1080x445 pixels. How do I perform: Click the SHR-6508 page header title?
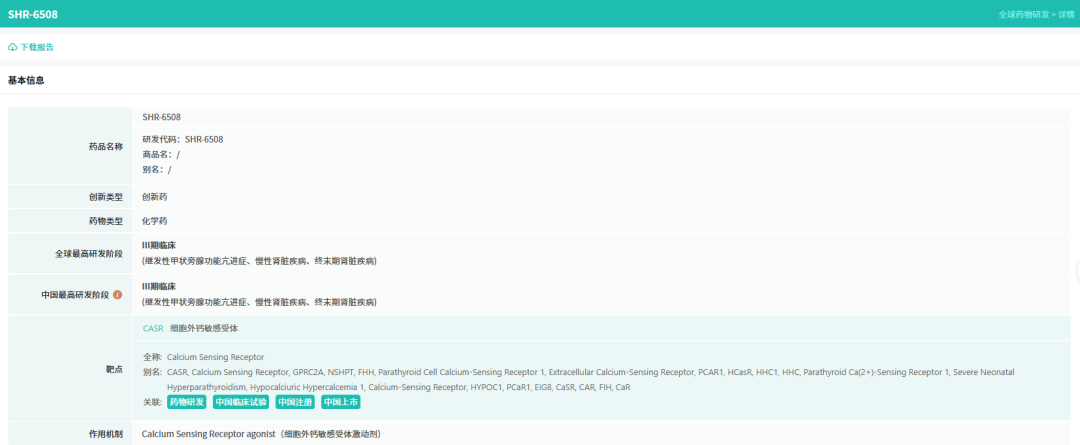pos(33,14)
